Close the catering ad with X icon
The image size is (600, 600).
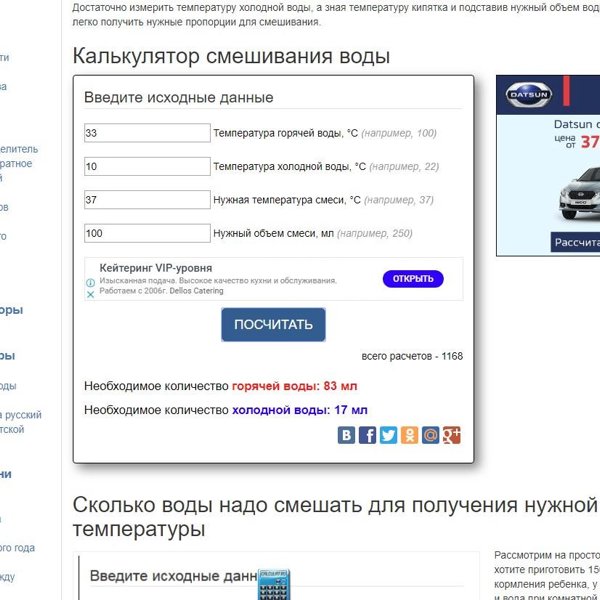click(90, 295)
